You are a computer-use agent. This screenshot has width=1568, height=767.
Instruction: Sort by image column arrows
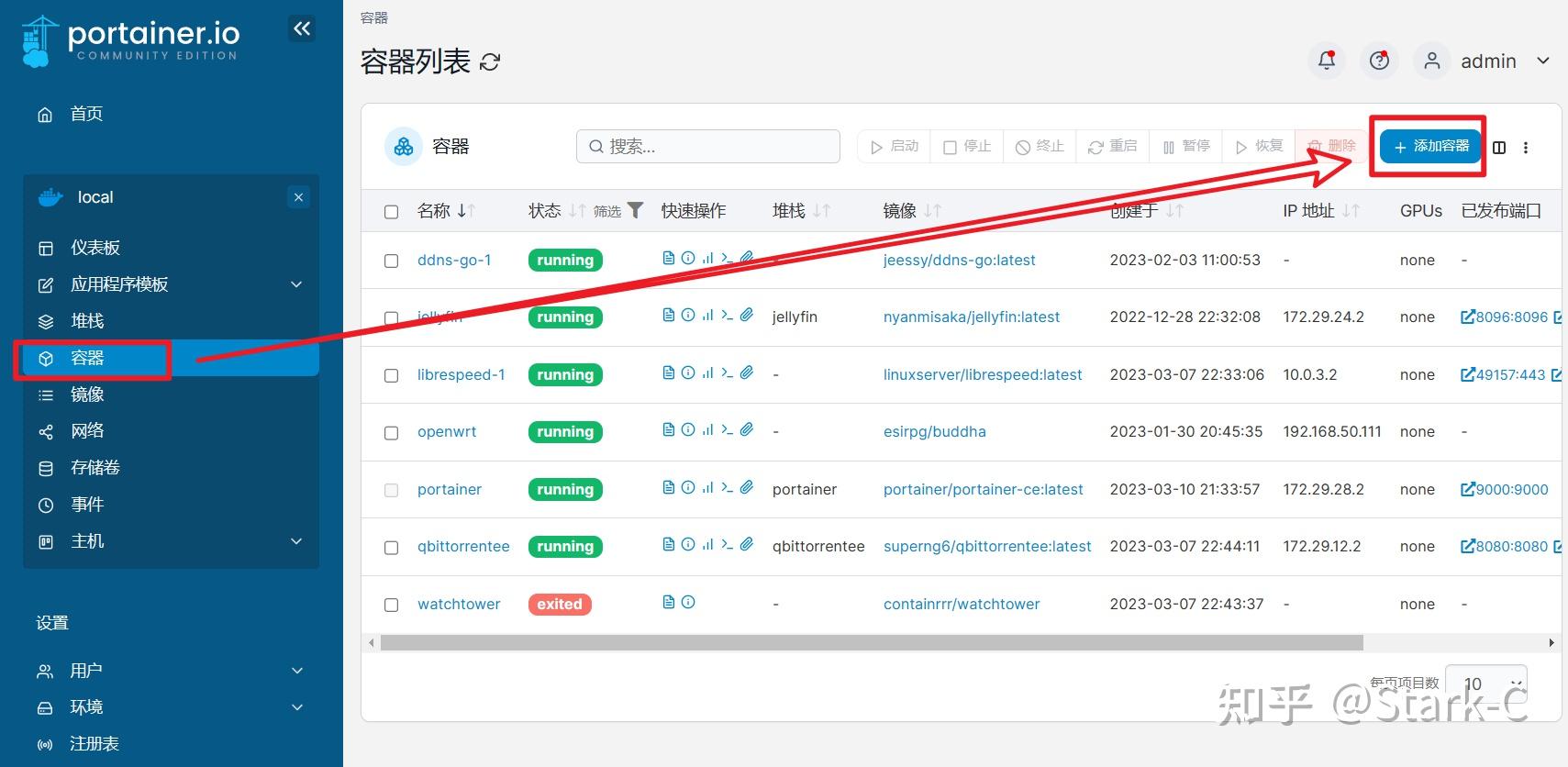932,210
